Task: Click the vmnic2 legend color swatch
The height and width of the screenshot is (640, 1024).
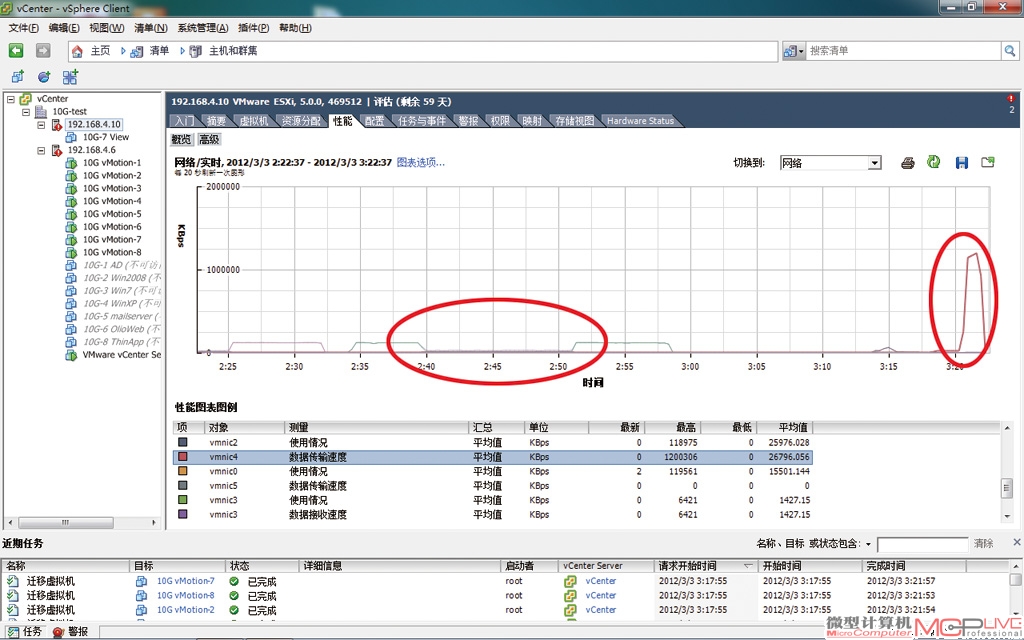Action: coord(183,442)
